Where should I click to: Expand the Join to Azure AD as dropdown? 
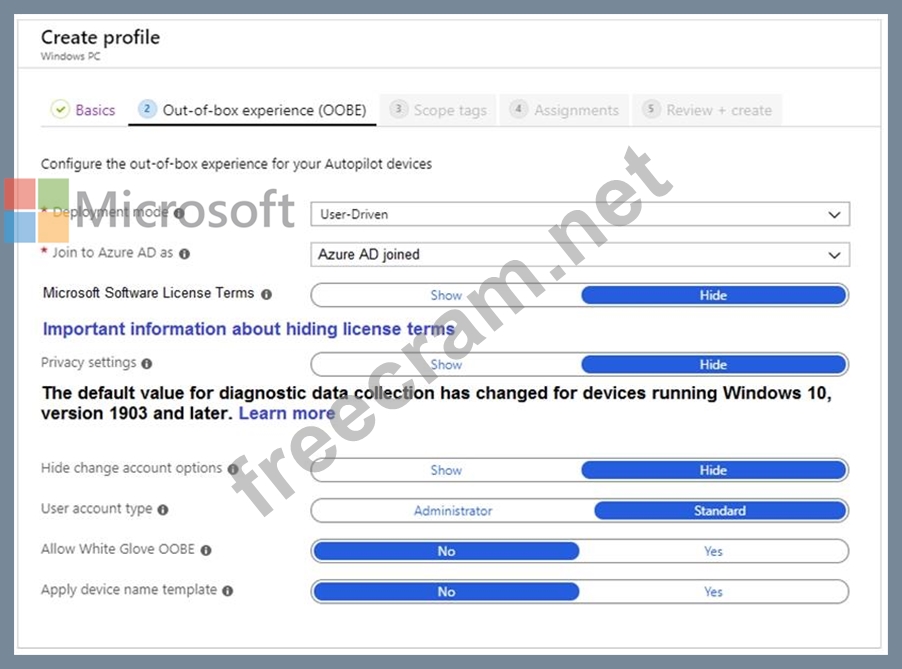580,255
